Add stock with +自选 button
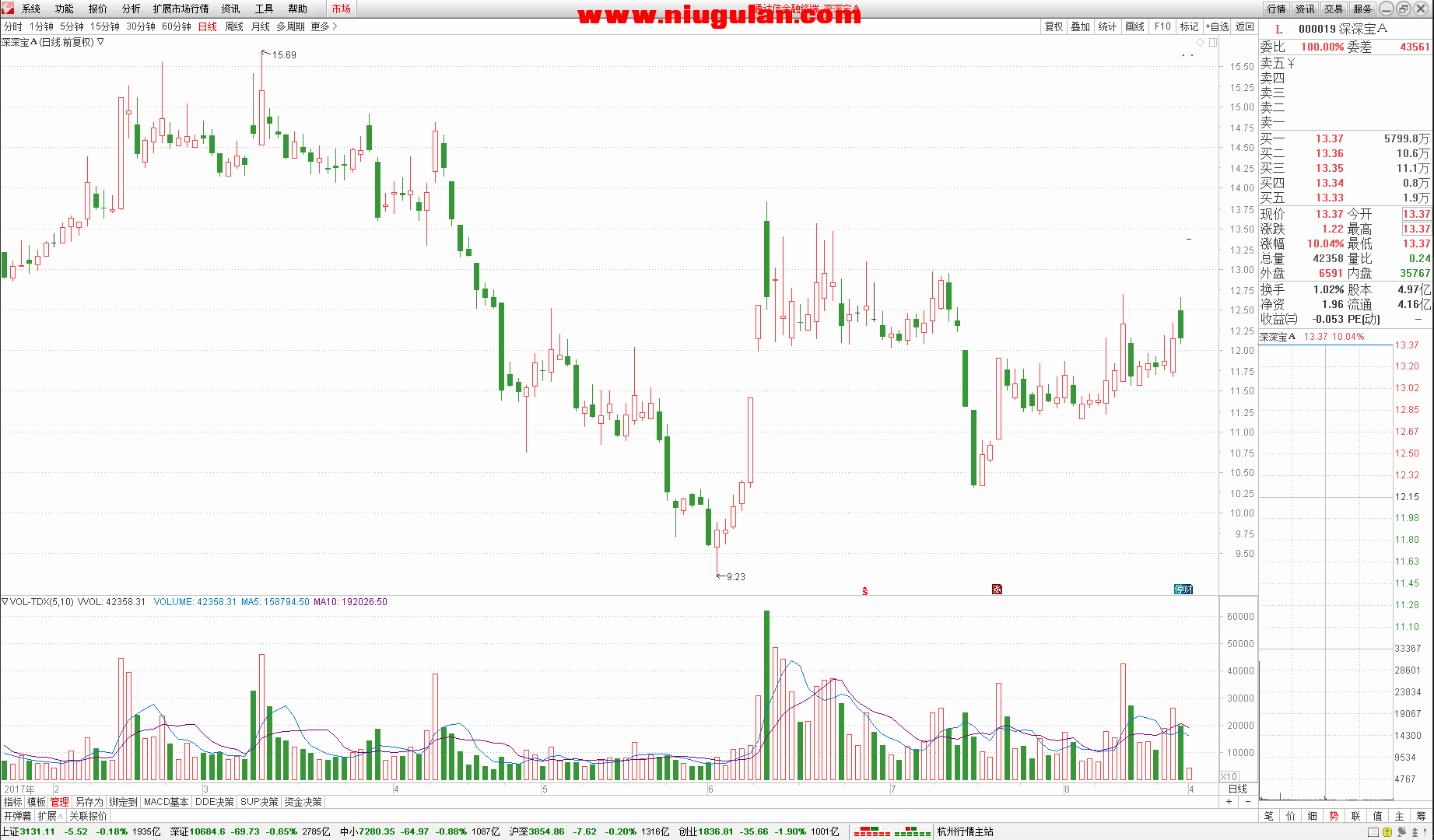 (x=1217, y=26)
